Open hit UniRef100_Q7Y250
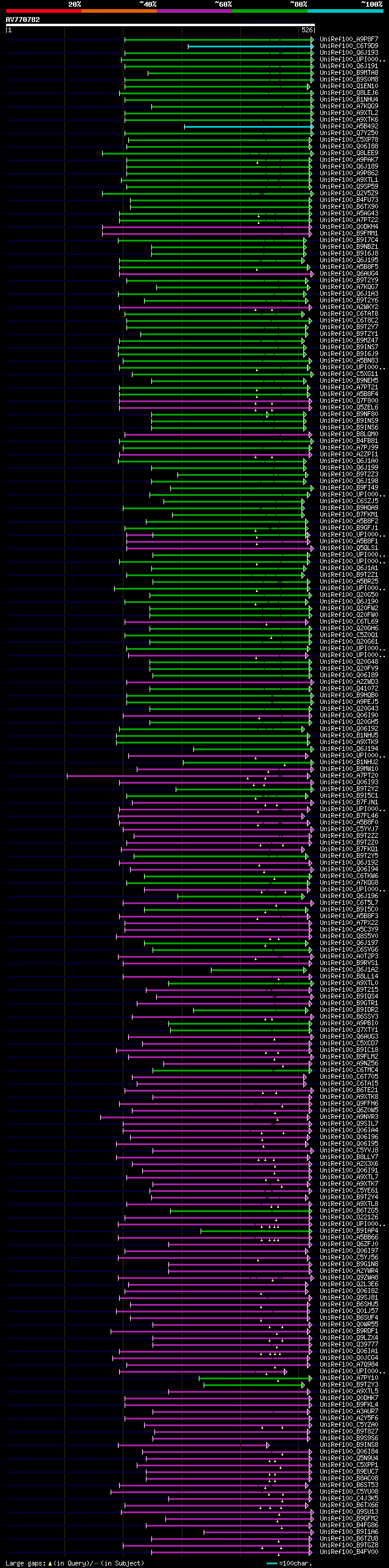 pyautogui.click(x=349, y=133)
